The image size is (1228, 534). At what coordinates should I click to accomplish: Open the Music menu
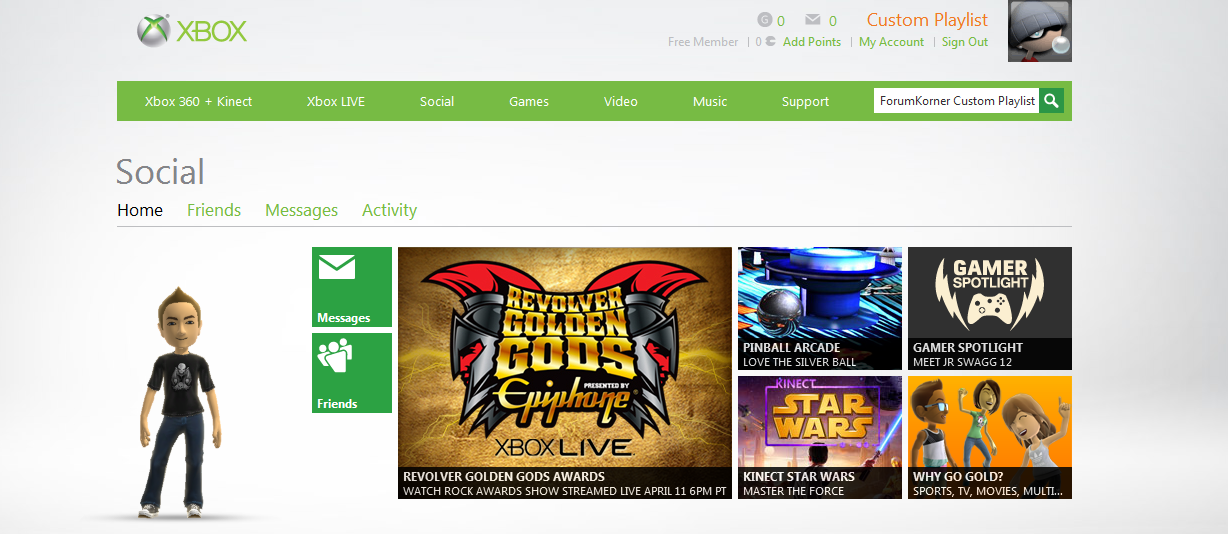tap(710, 101)
